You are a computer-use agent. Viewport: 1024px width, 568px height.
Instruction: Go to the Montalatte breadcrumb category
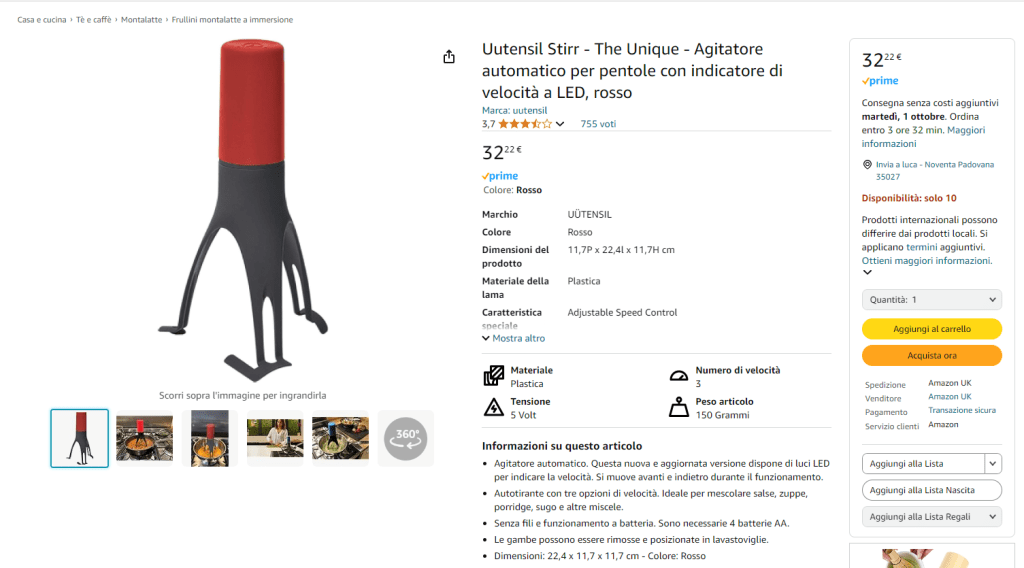pyautogui.click(x=141, y=20)
